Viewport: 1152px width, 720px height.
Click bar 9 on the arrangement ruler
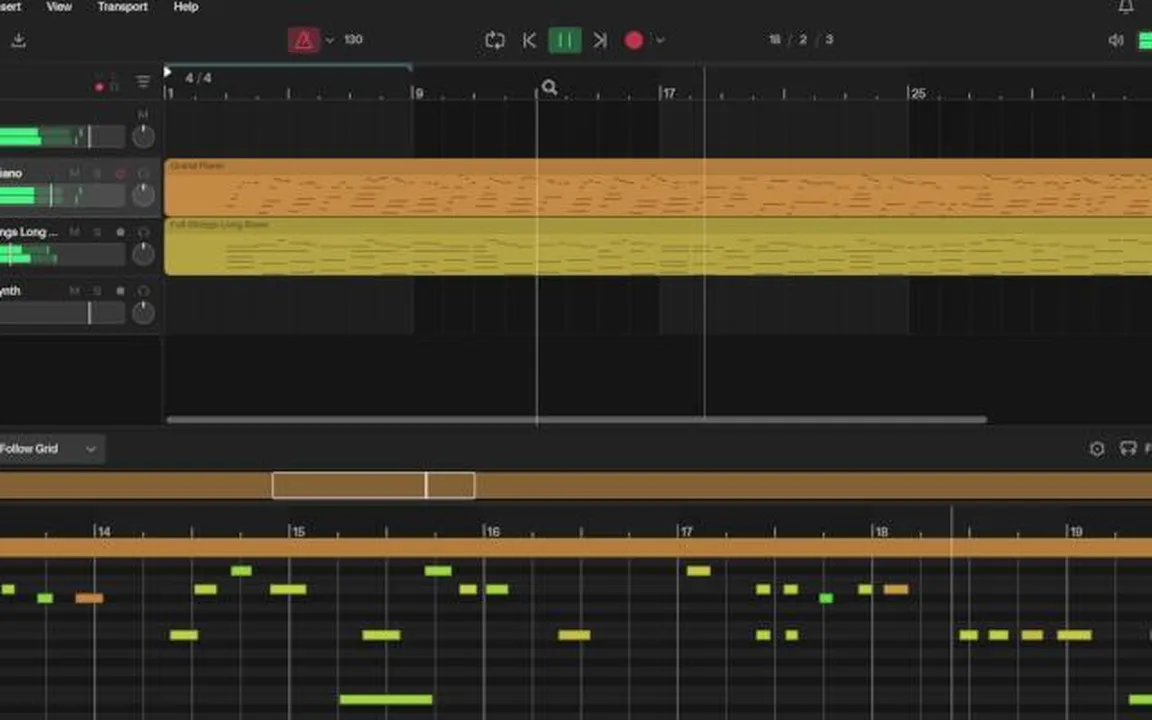(417, 93)
